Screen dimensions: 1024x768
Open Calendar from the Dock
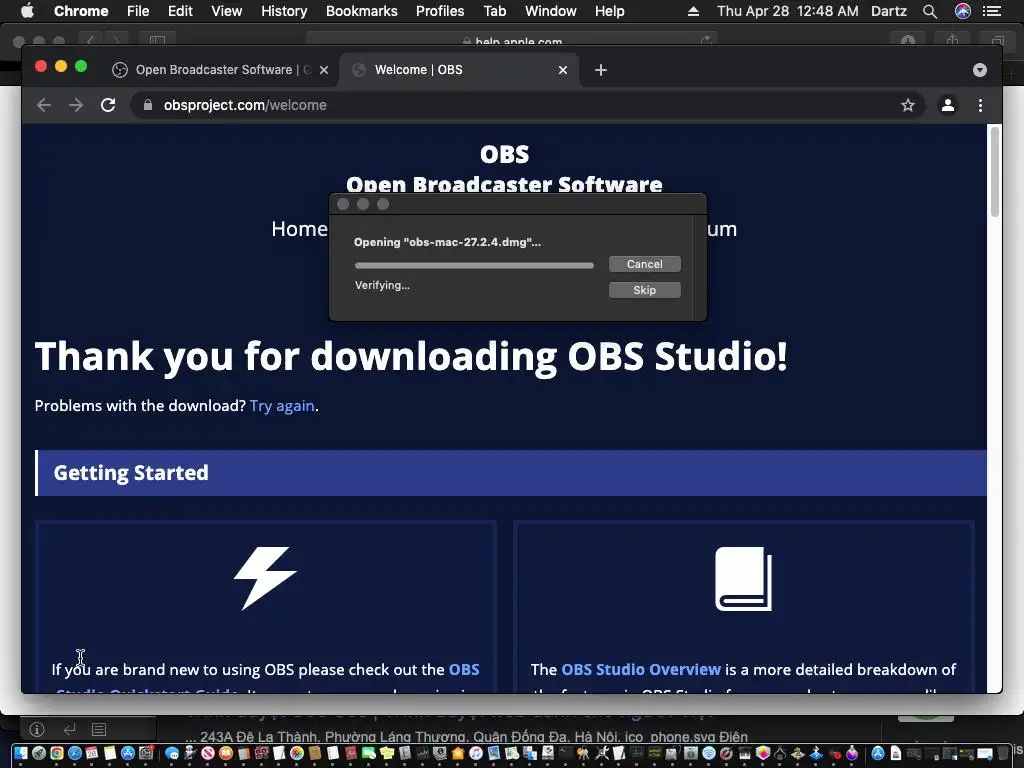(92, 753)
